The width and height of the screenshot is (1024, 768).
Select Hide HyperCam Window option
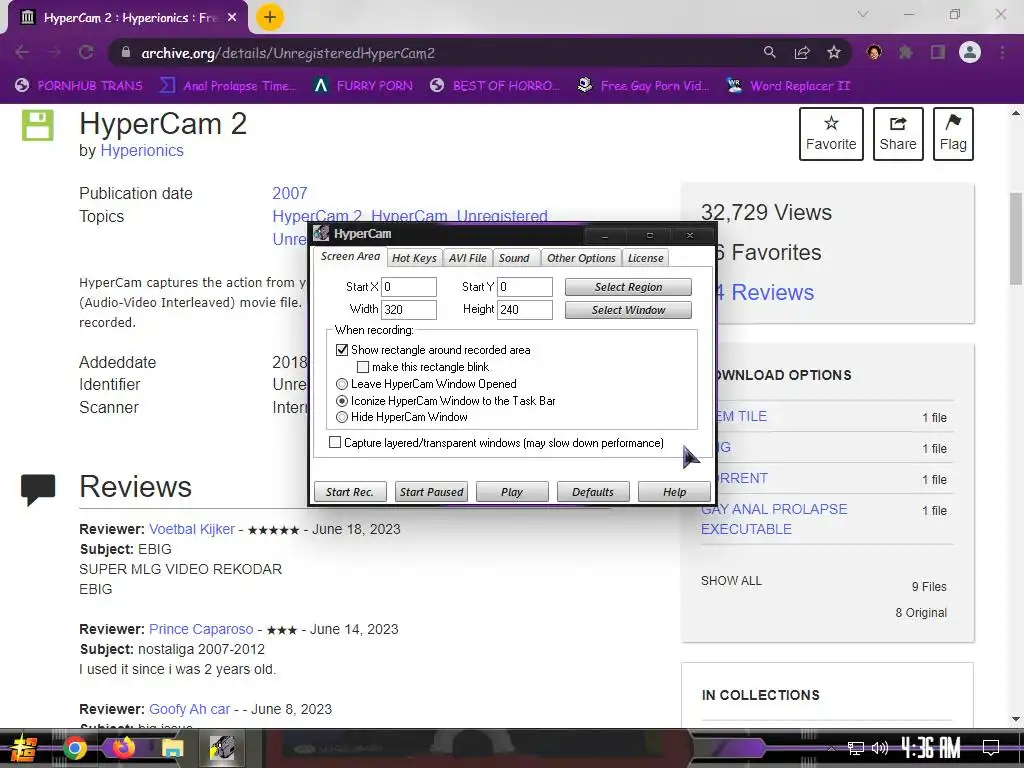[x=342, y=417]
